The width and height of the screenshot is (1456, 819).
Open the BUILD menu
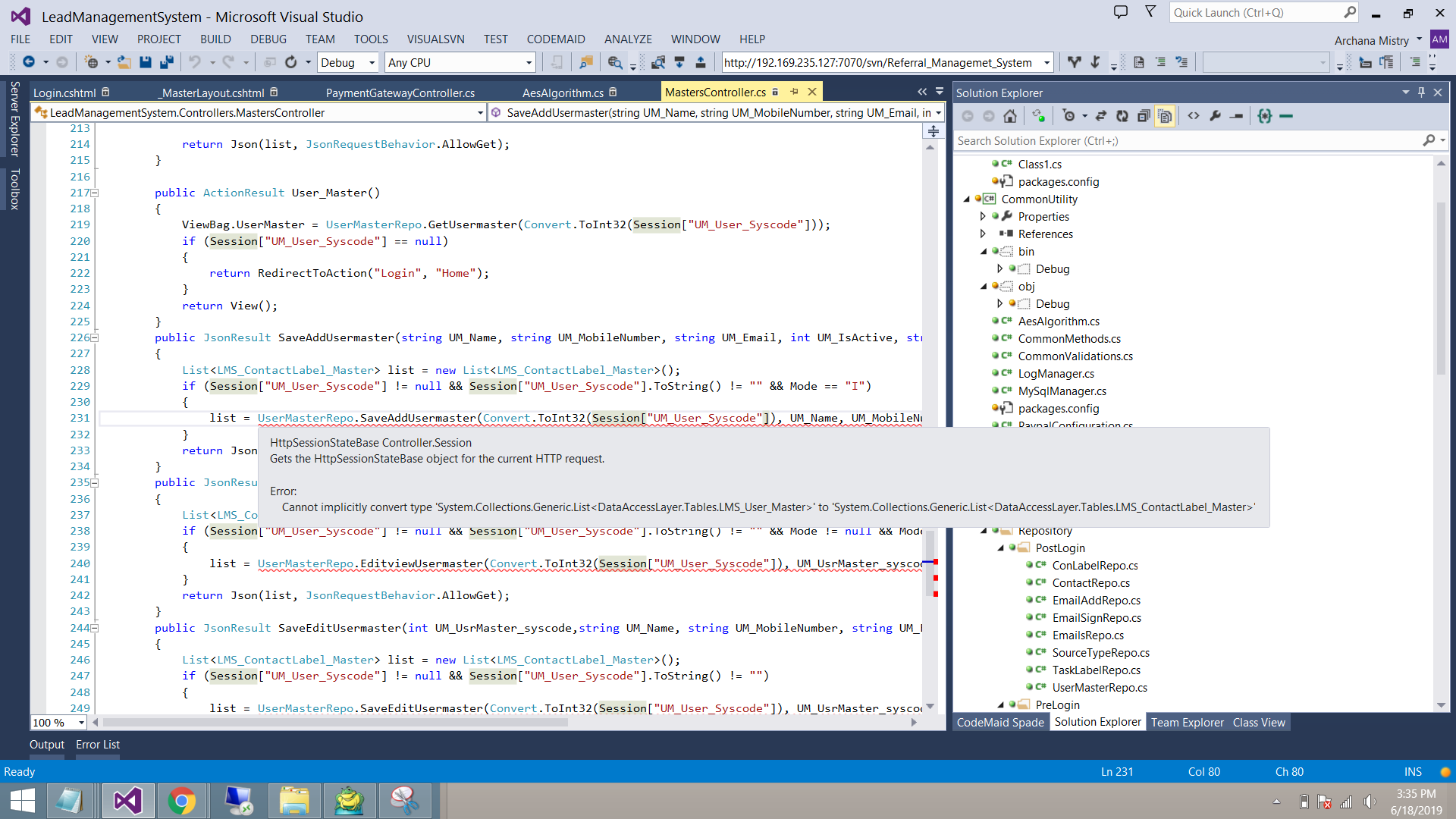(x=215, y=39)
